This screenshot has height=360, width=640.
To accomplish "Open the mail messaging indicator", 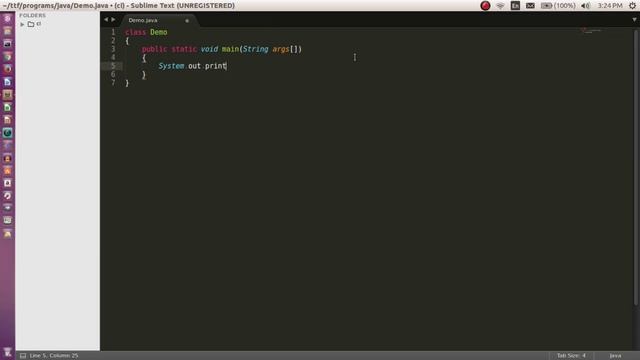I will (530, 6).
